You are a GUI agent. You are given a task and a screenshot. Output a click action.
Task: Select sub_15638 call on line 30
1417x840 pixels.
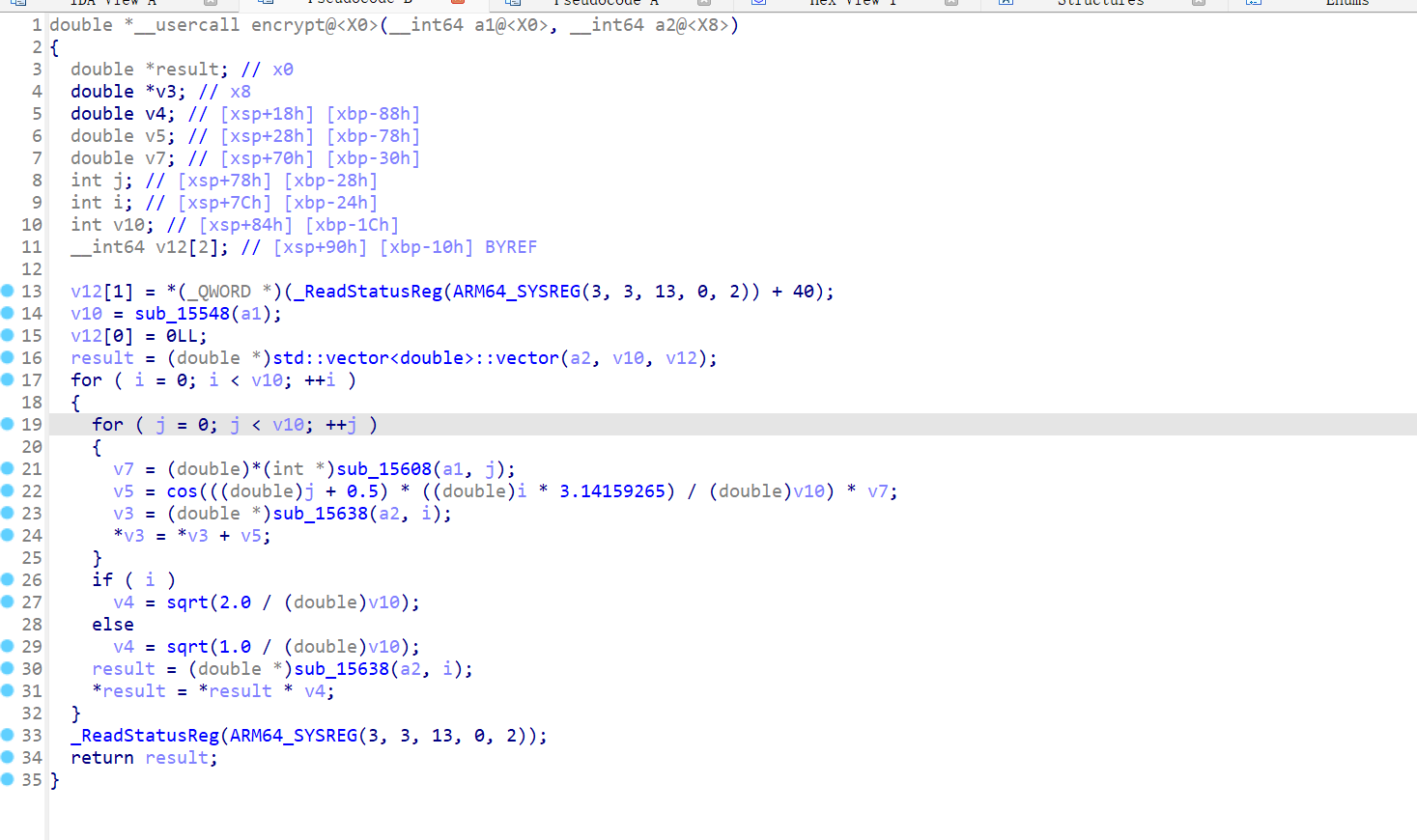342,669
